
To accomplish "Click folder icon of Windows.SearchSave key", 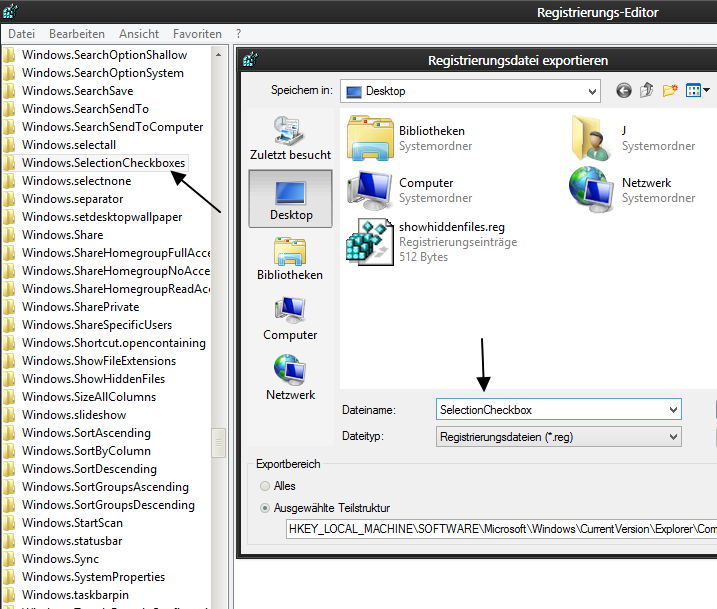I will click(x=9, y=91).
